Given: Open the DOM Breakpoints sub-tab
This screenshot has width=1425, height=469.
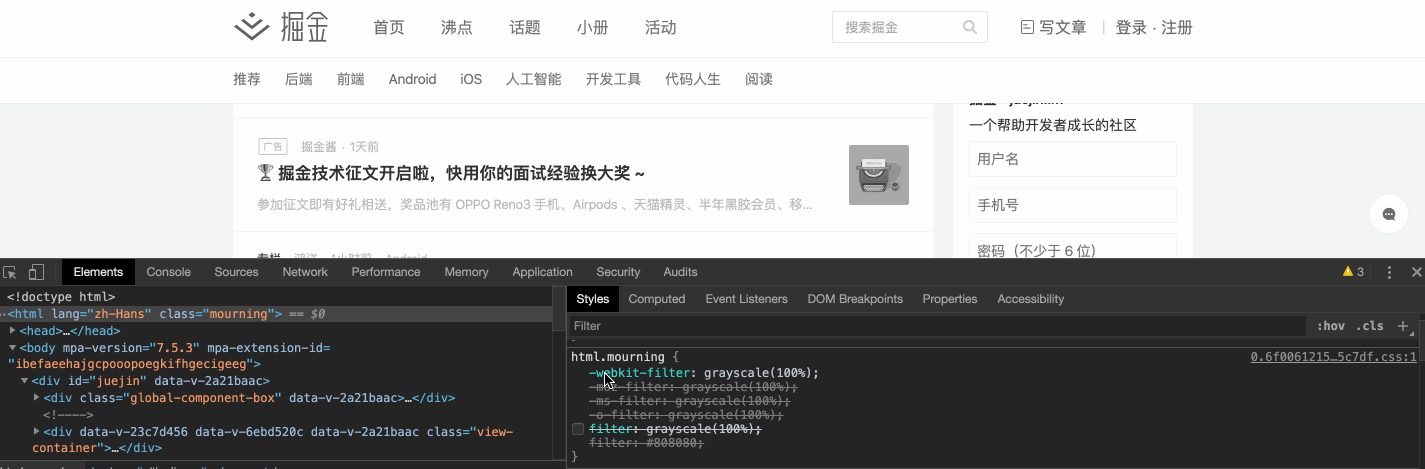Looking at the screenshot, I should coord(855,299).
